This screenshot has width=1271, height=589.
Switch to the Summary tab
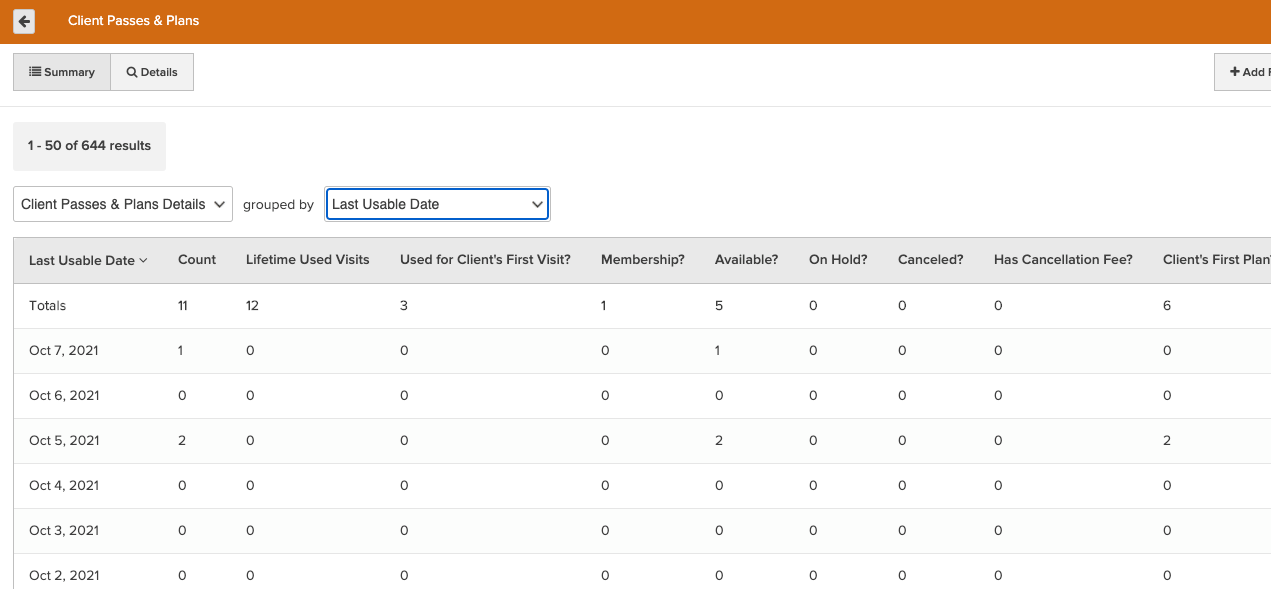[x=62, y=72]
